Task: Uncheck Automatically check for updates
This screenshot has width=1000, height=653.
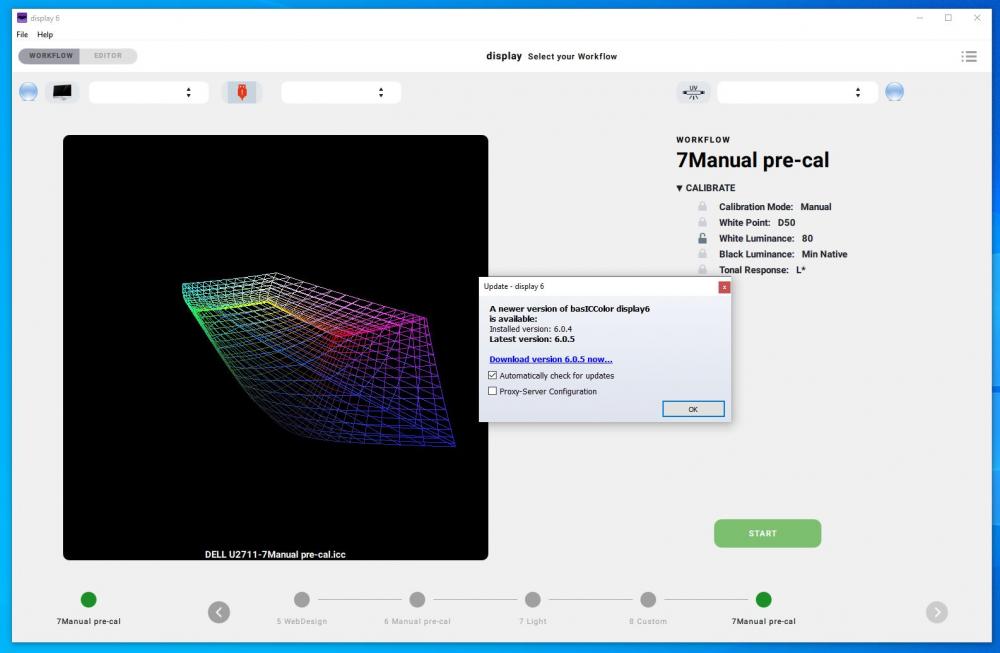Action: point(492,376)
